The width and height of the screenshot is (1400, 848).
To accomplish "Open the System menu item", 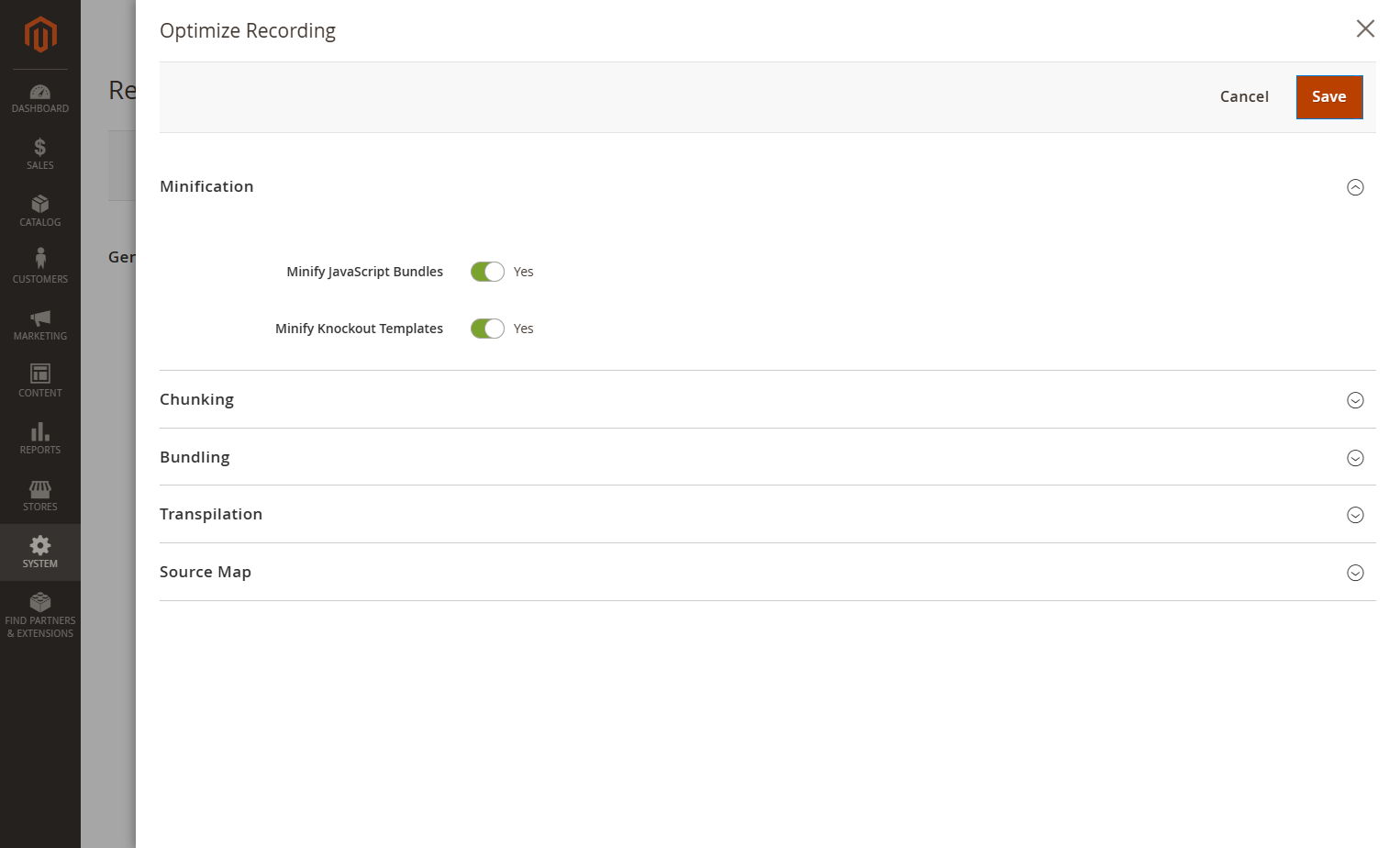I will 40,552.
